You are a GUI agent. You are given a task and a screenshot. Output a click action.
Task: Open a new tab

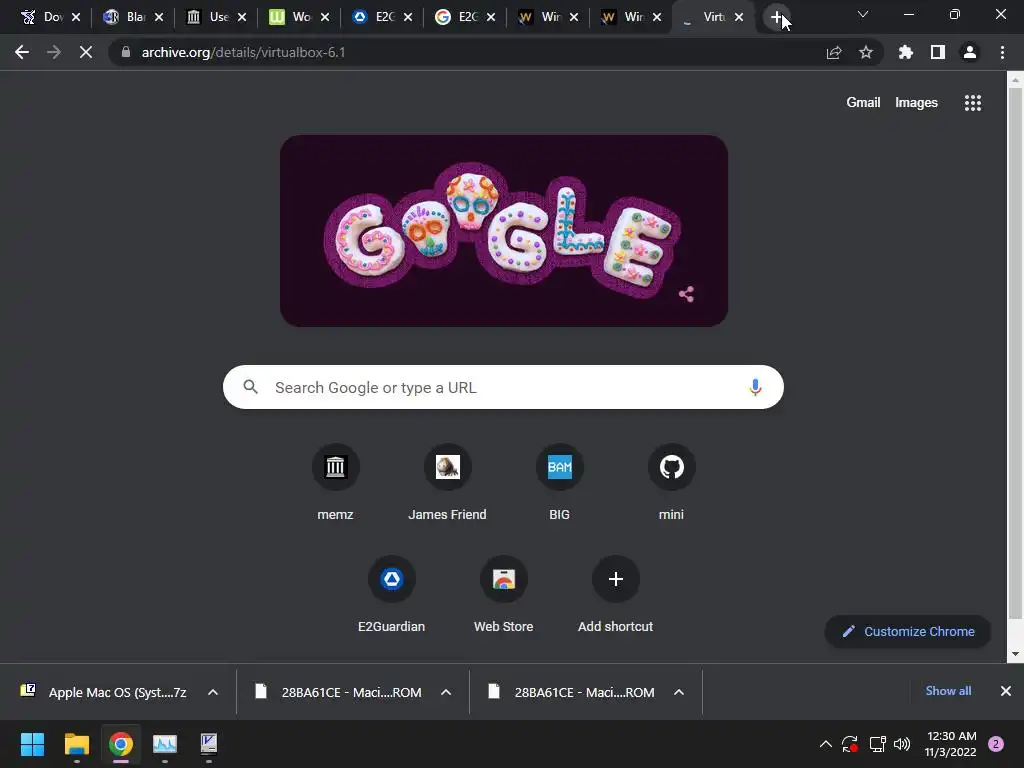point(776,18)
